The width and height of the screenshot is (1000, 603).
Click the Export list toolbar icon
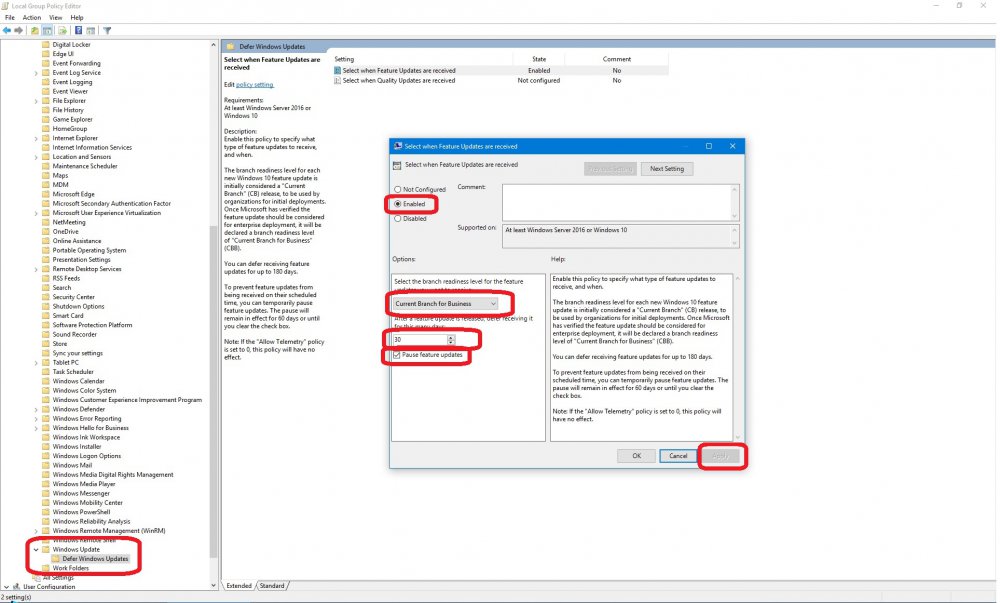pos(62,31)
